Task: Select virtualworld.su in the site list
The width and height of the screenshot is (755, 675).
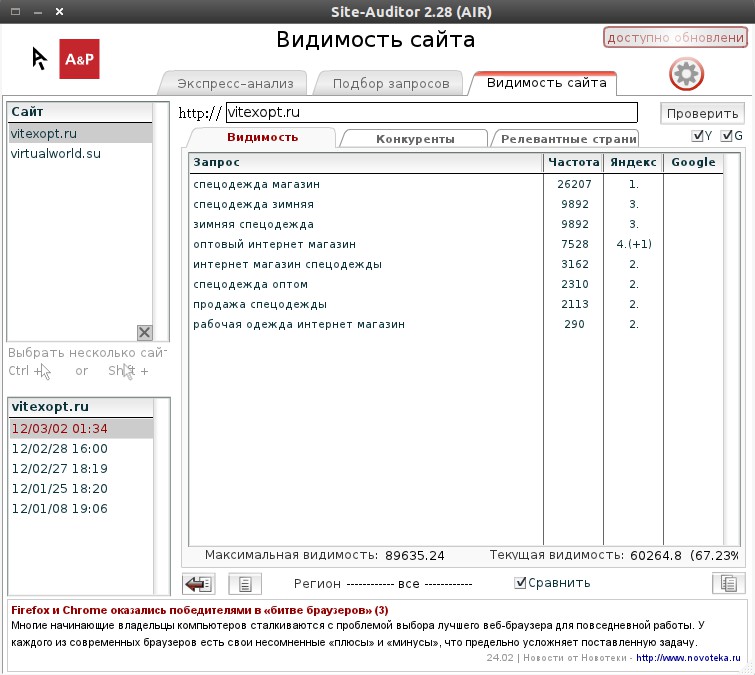Action: 56,154
